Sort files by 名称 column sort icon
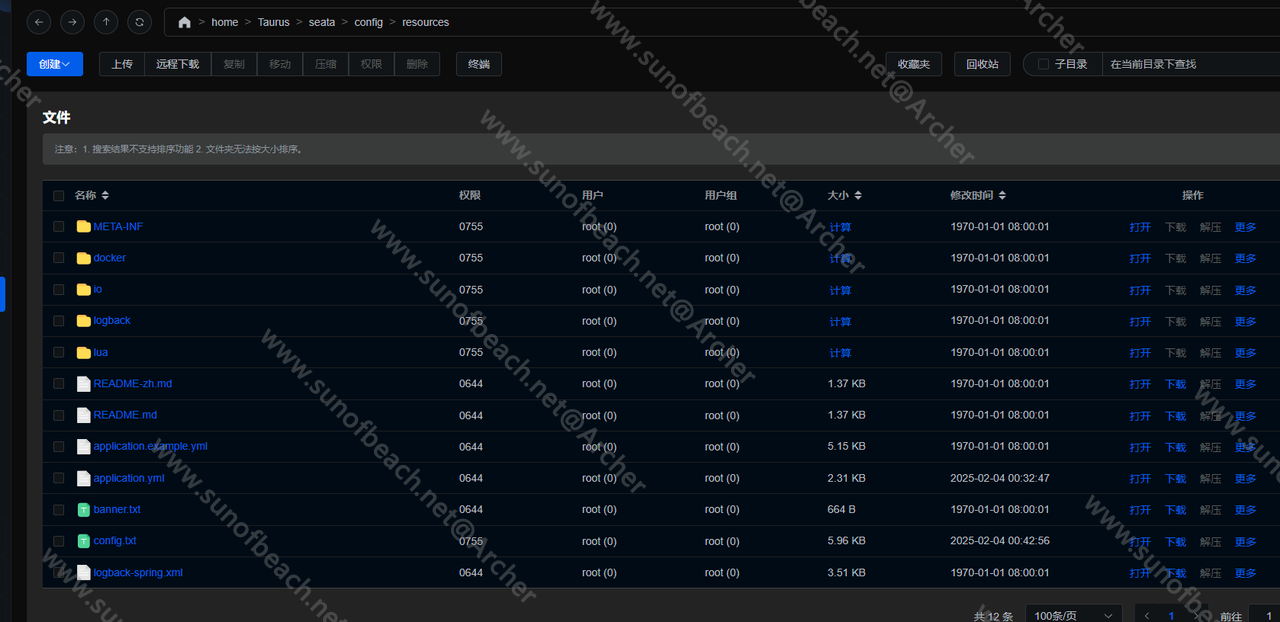 pyautogui.click(x=105, y=196)
